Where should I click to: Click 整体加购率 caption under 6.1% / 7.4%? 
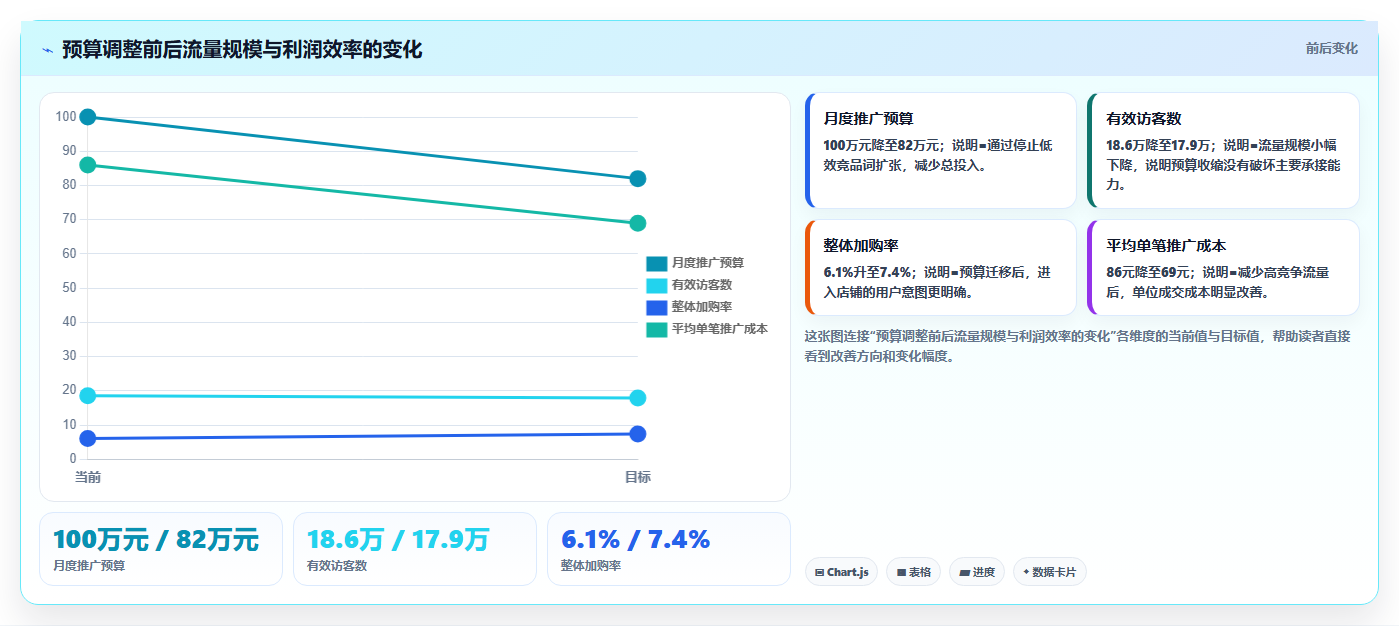pos(591,566)
